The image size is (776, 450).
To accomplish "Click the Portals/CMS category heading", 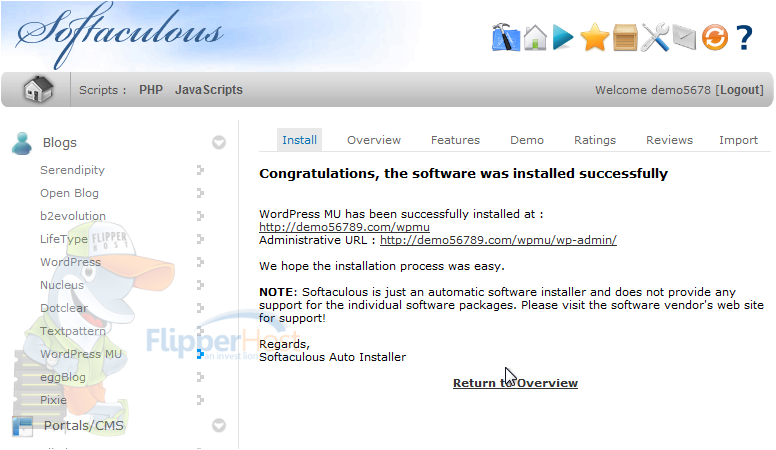I will [x=84, y=426].
